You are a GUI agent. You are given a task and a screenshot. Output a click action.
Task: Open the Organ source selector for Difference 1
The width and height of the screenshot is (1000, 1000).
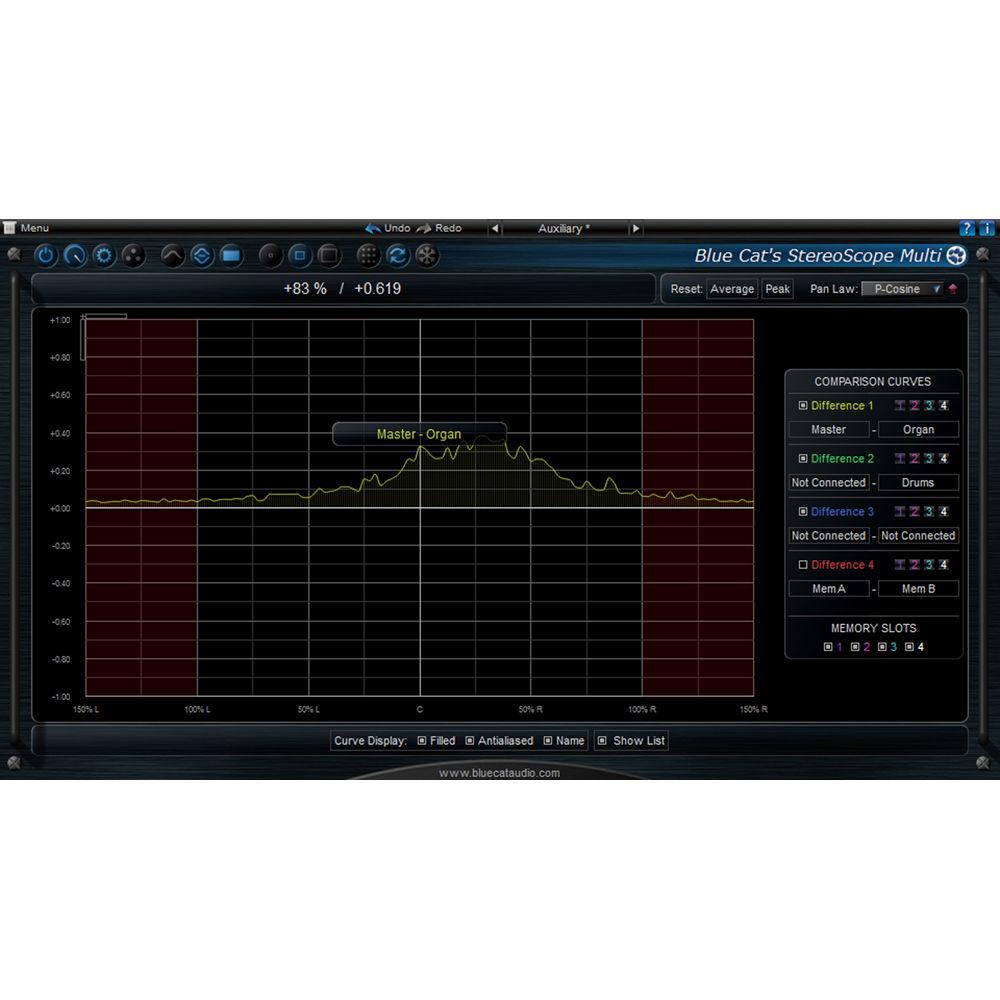[x=918, y=429]
